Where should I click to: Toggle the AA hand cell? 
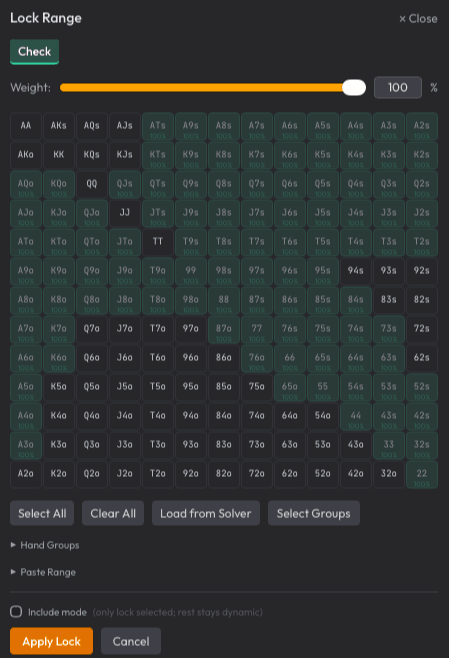pos(26,126)
